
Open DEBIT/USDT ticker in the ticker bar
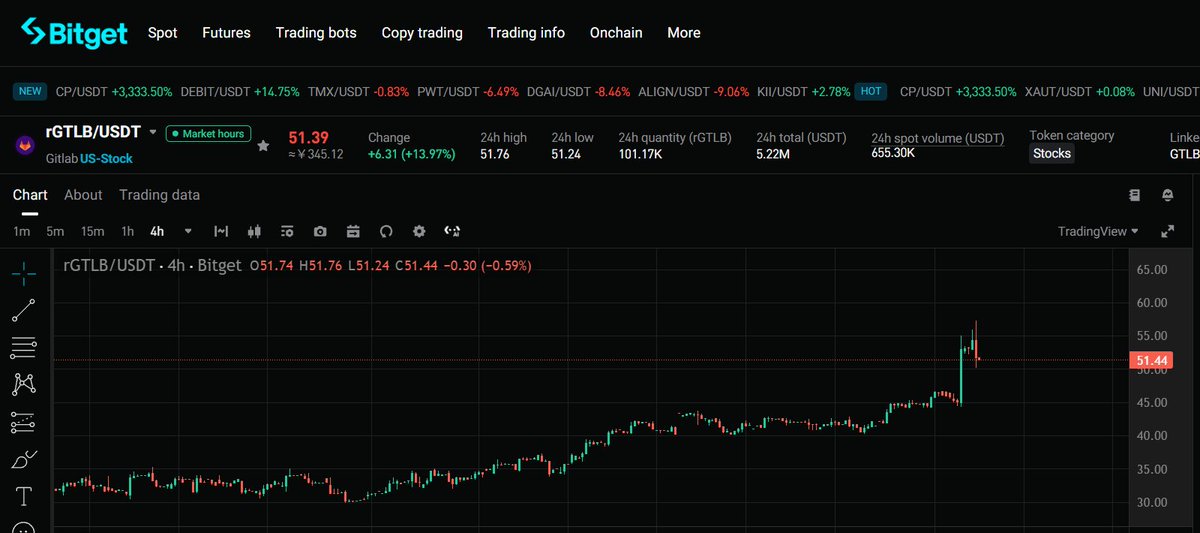click(x=240, y=91)
